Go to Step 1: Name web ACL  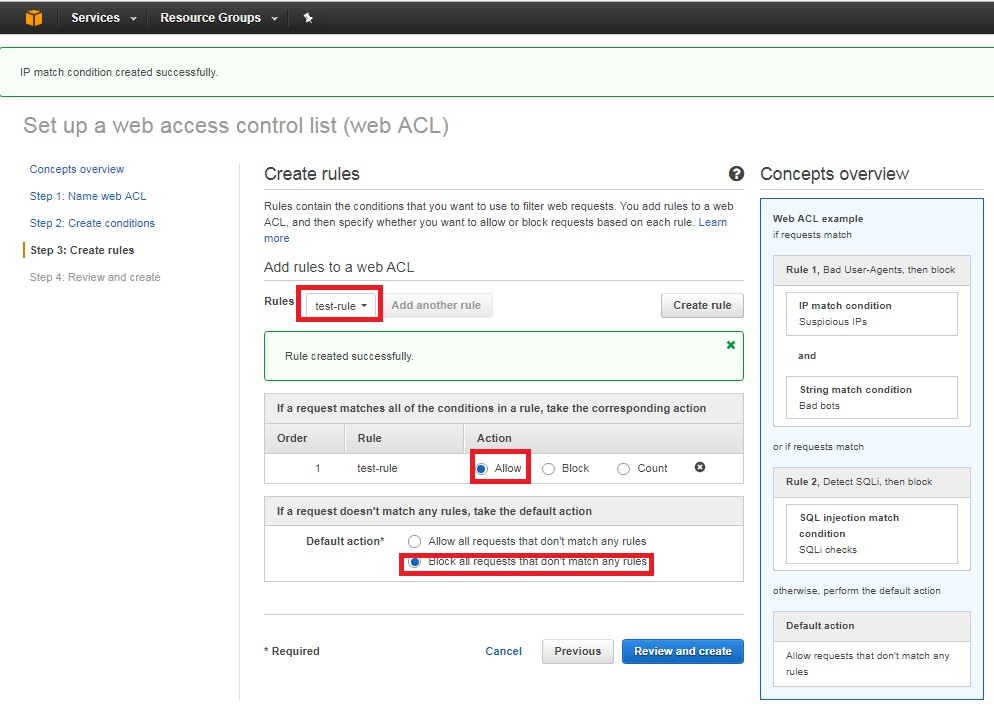click(88, 196)
